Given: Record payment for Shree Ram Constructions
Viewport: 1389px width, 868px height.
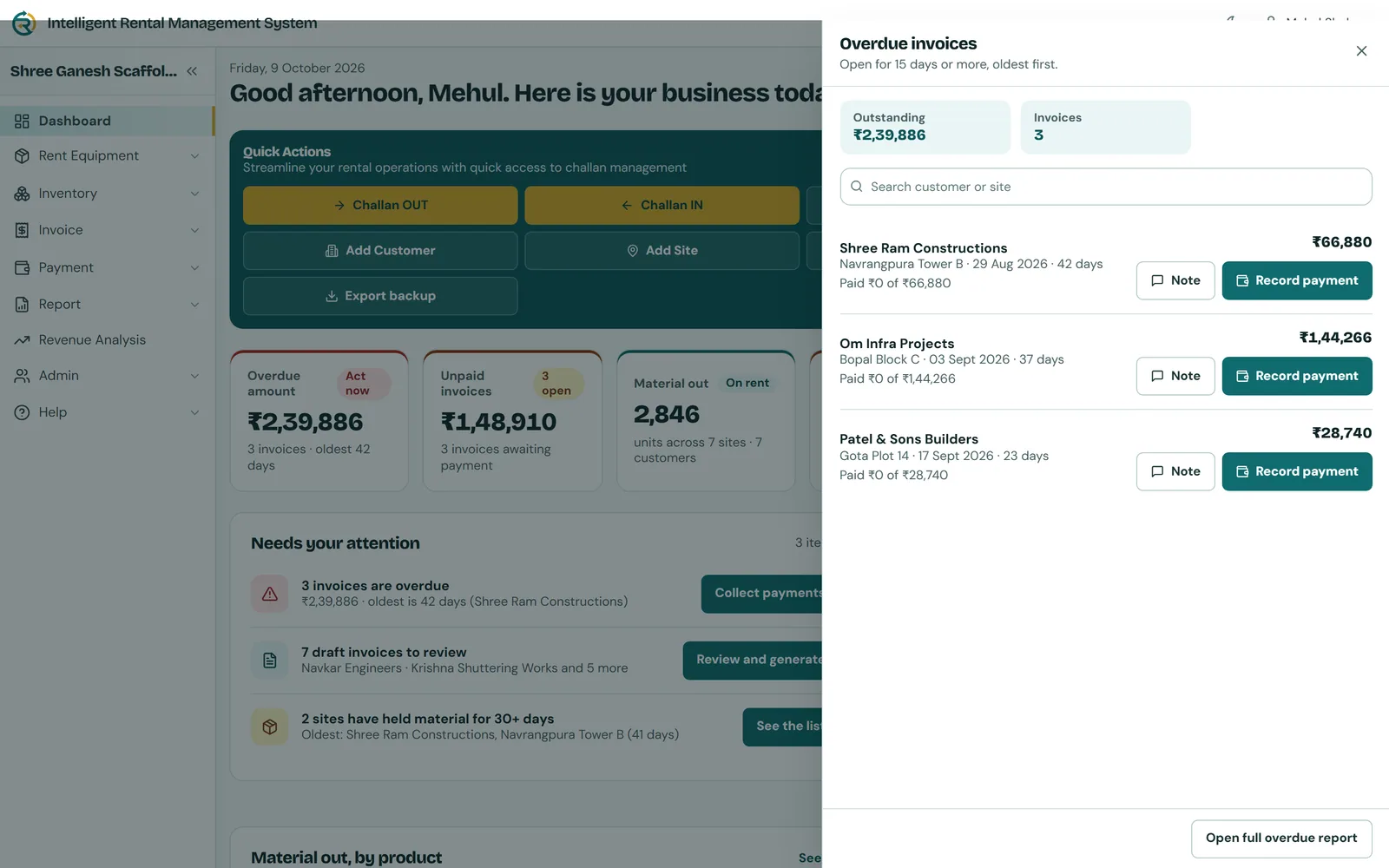Looking at the screenshot, I should (1297, 280).
